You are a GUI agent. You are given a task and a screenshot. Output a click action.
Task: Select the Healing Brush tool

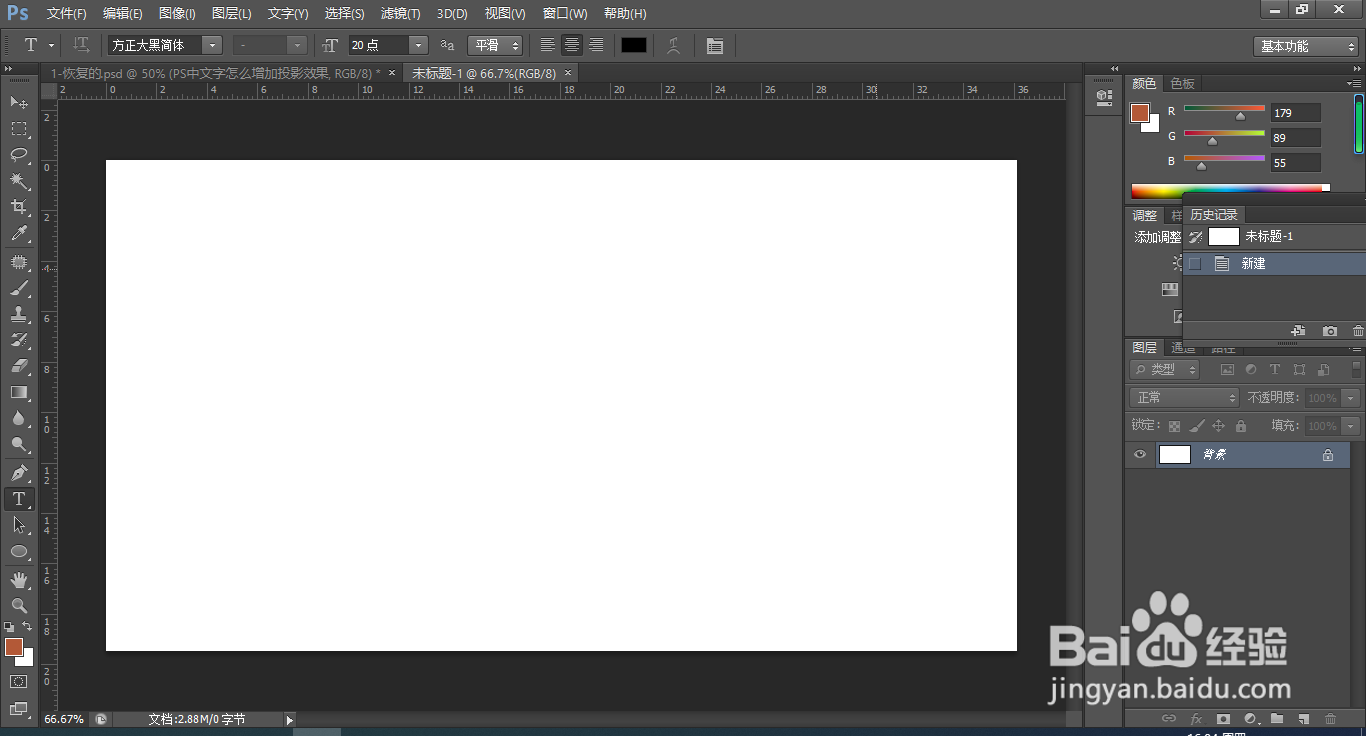(19, 262)
